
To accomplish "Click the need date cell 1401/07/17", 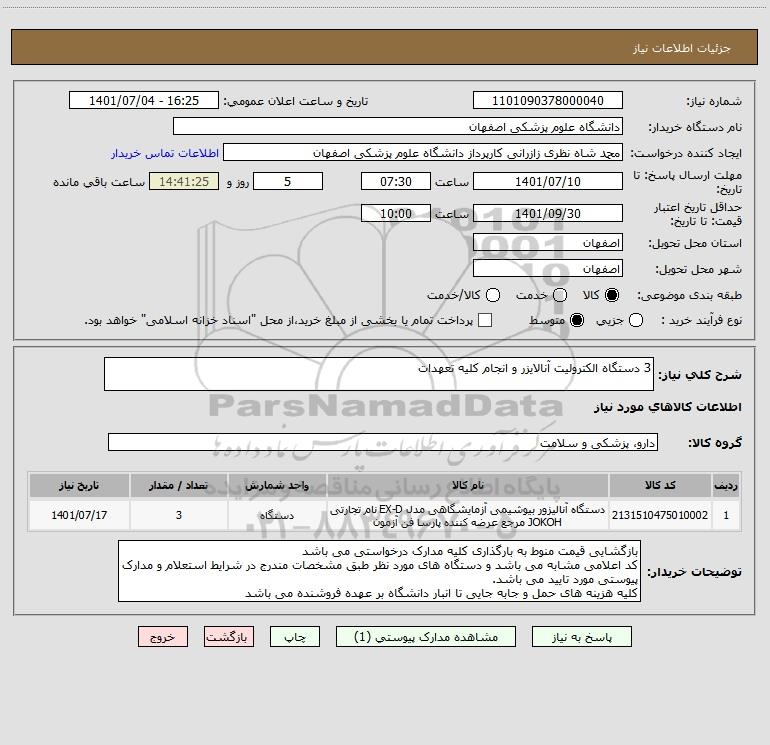I will coord(79,515).
